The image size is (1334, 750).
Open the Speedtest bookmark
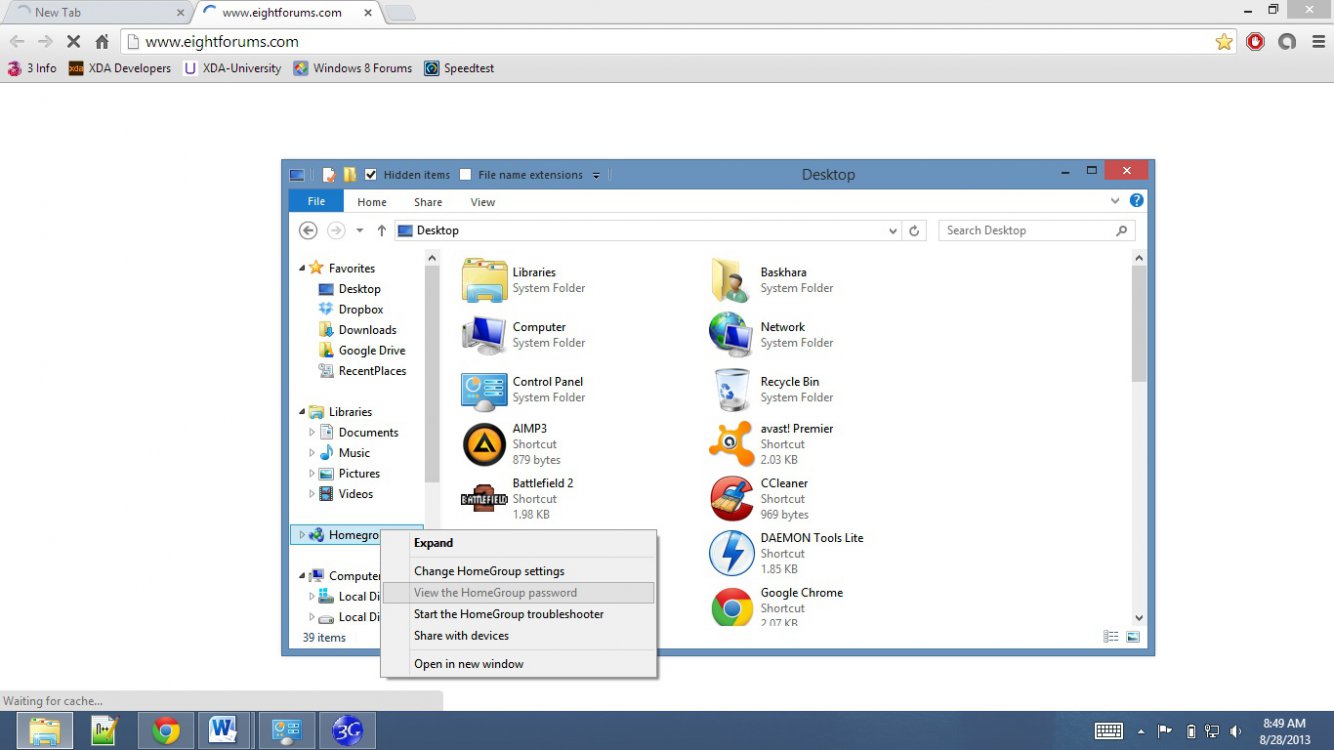point(459,68)
